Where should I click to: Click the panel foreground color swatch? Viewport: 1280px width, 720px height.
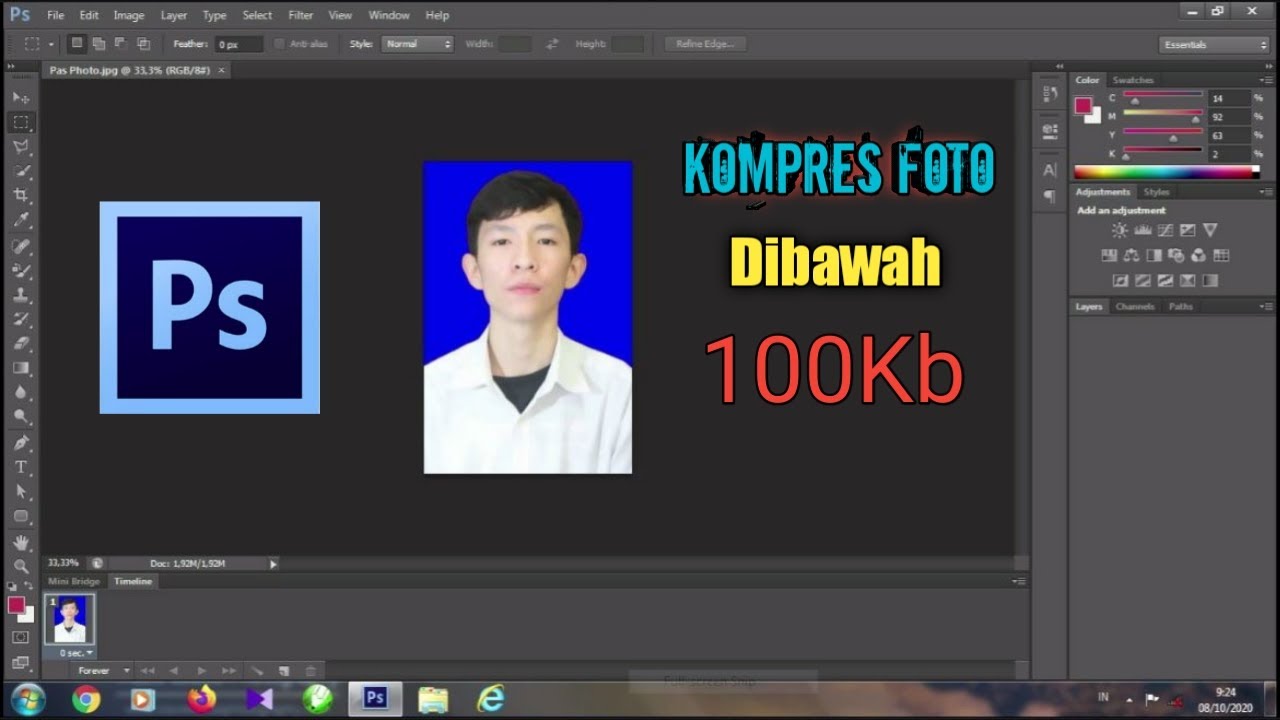pos(1083,105)
